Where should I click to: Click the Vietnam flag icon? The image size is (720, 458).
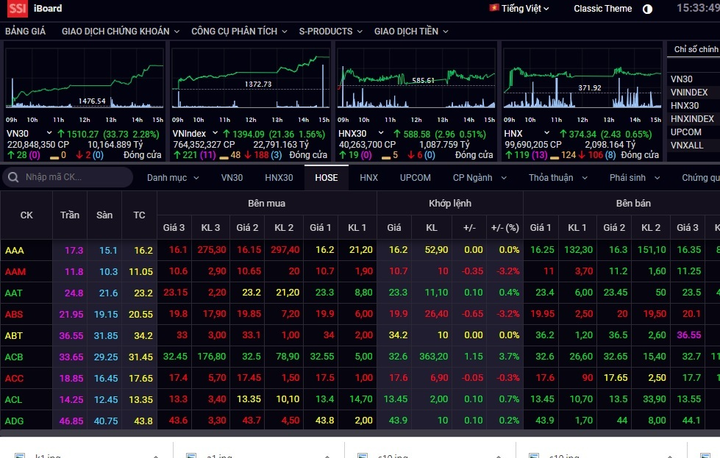pos(494,8)
